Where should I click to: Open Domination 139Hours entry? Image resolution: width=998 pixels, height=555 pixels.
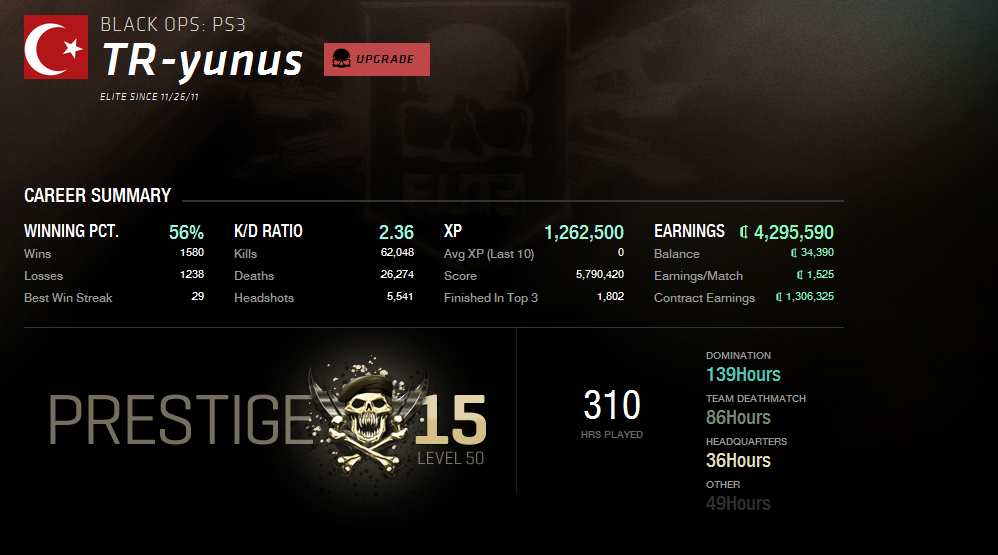pos(743,367)
